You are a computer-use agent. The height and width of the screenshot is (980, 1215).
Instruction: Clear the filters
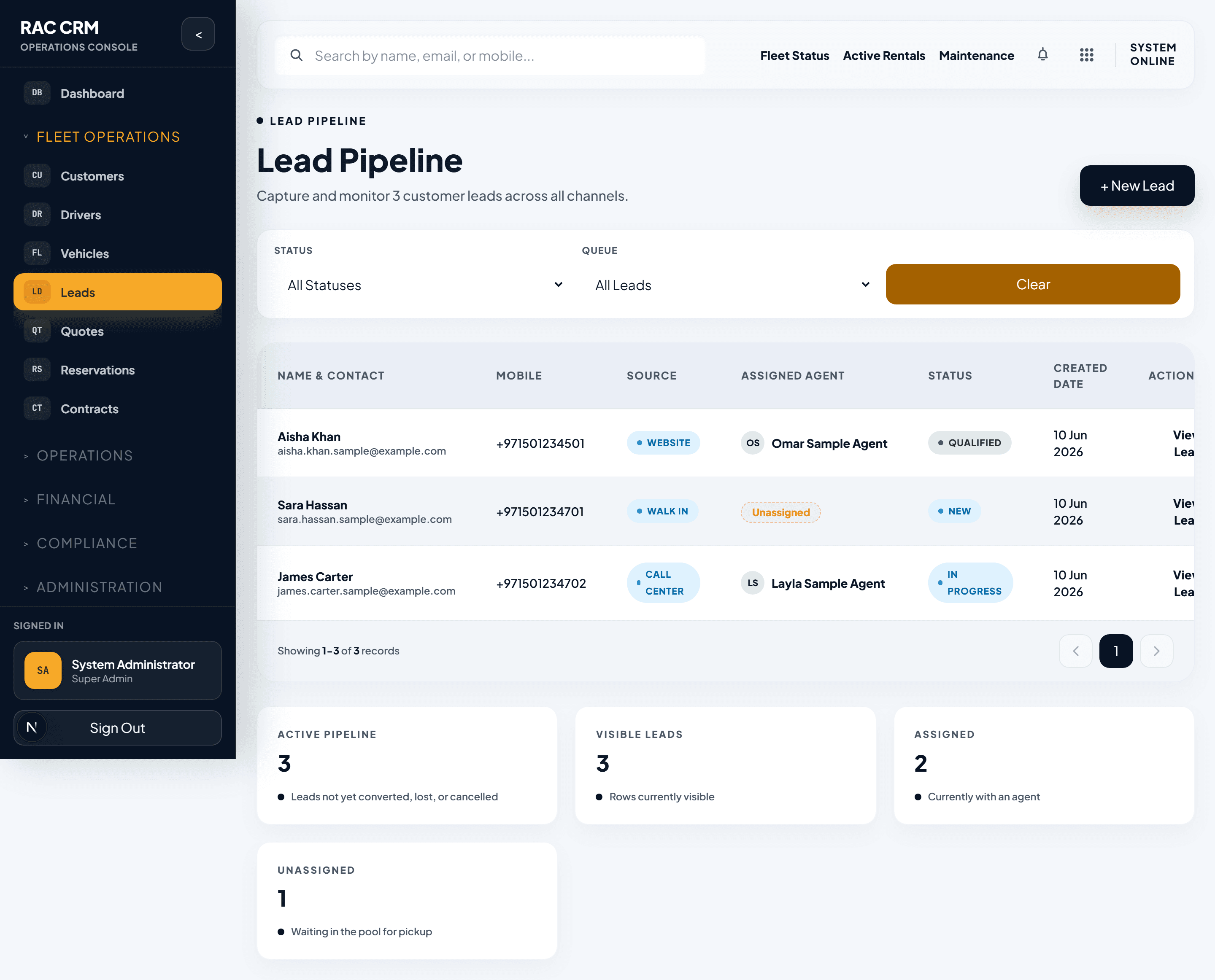[x=1033, y=285]
